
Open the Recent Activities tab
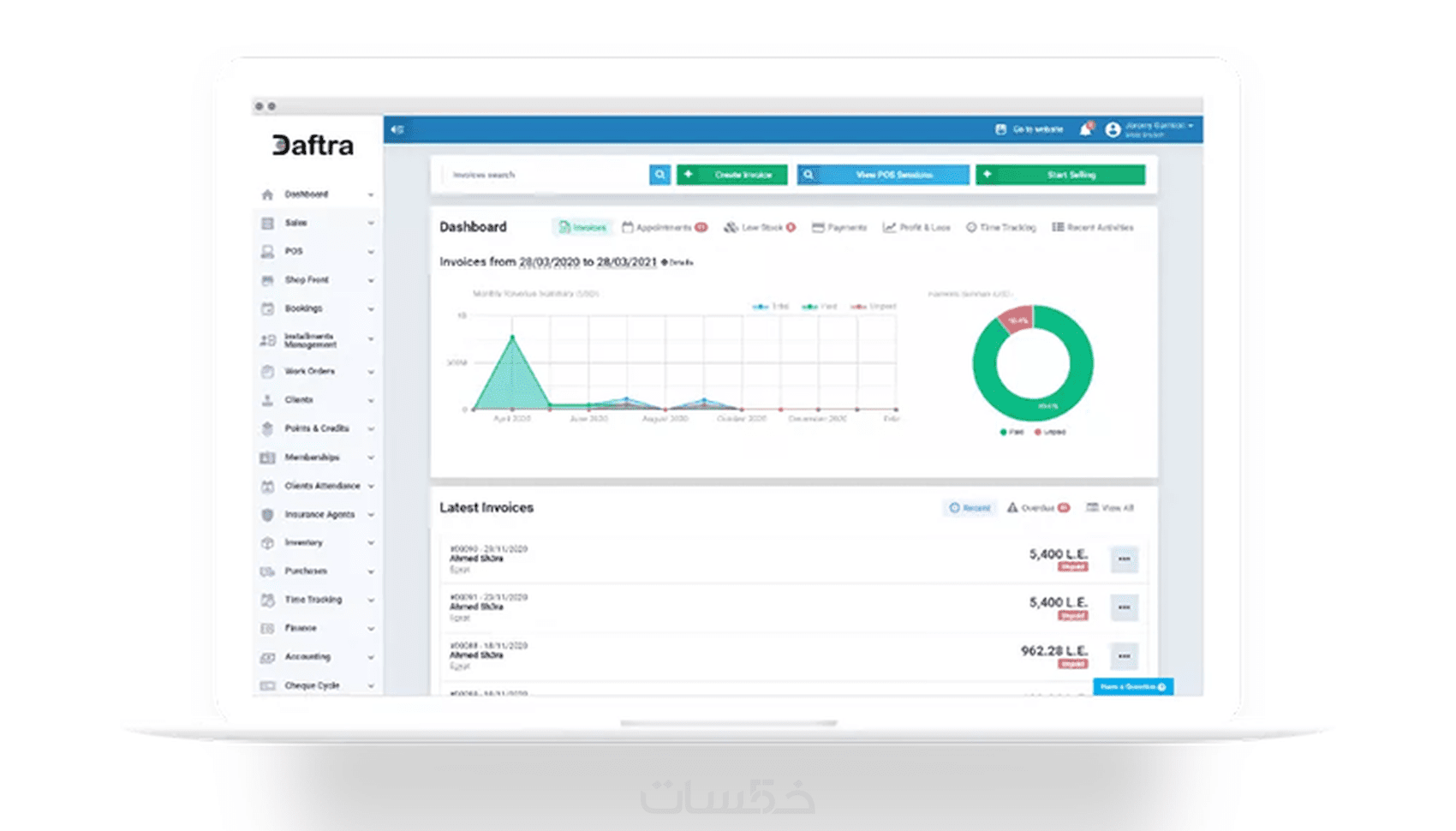(1093, 227)
